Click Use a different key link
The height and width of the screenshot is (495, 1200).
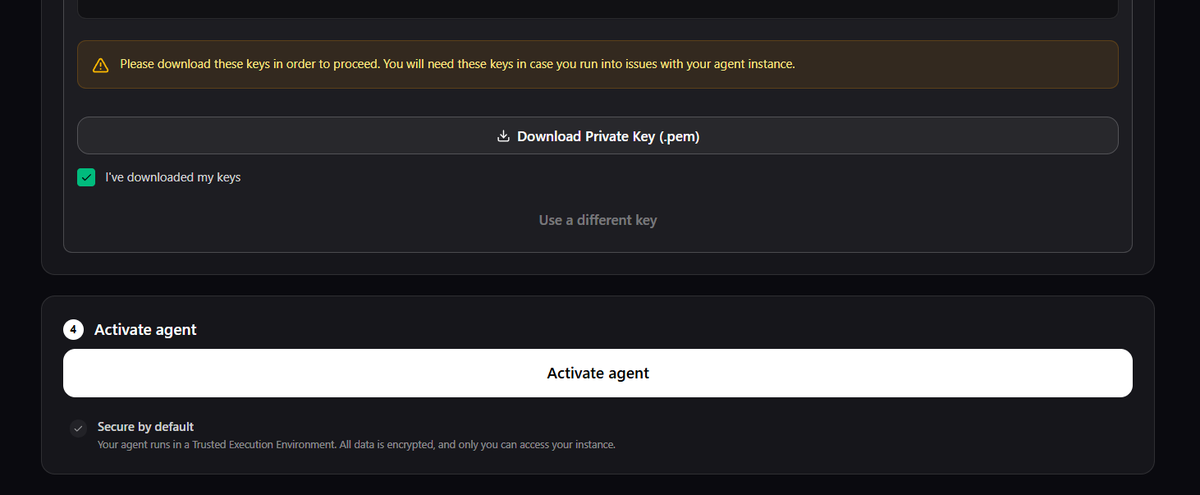(x=598, y=220)
